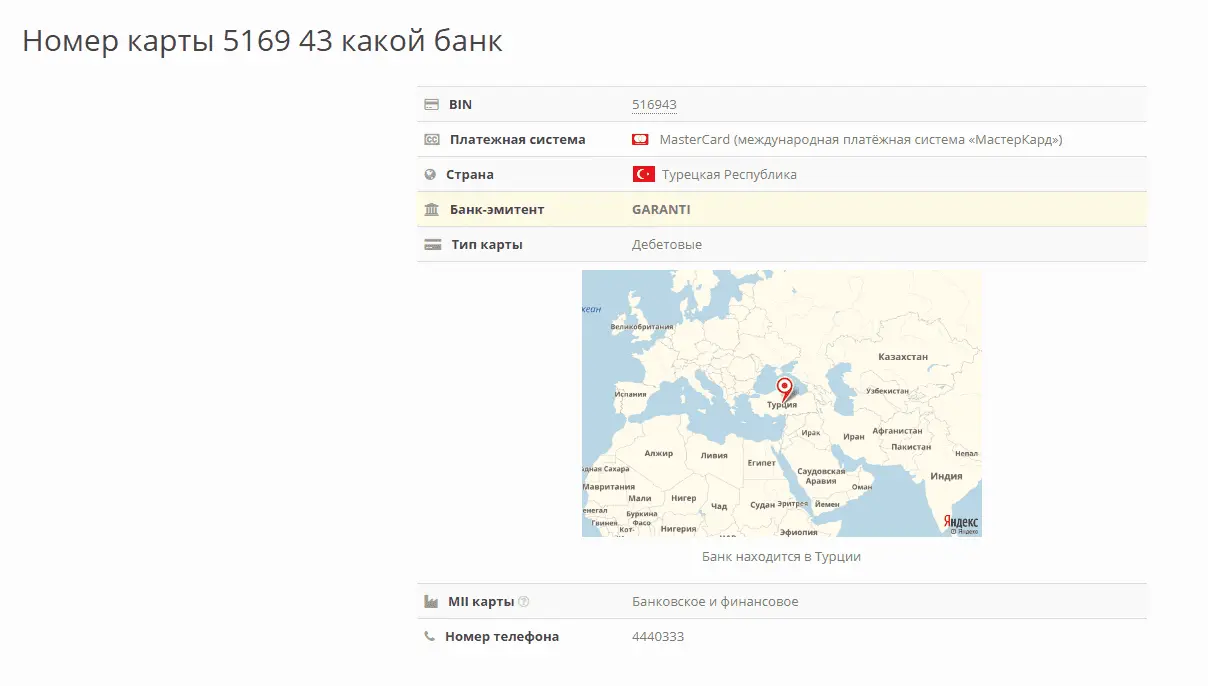Click the GARANTI bank name
Image resolution: width=1208 pixels, height=686 pixels.
click(x=661, y=209)
